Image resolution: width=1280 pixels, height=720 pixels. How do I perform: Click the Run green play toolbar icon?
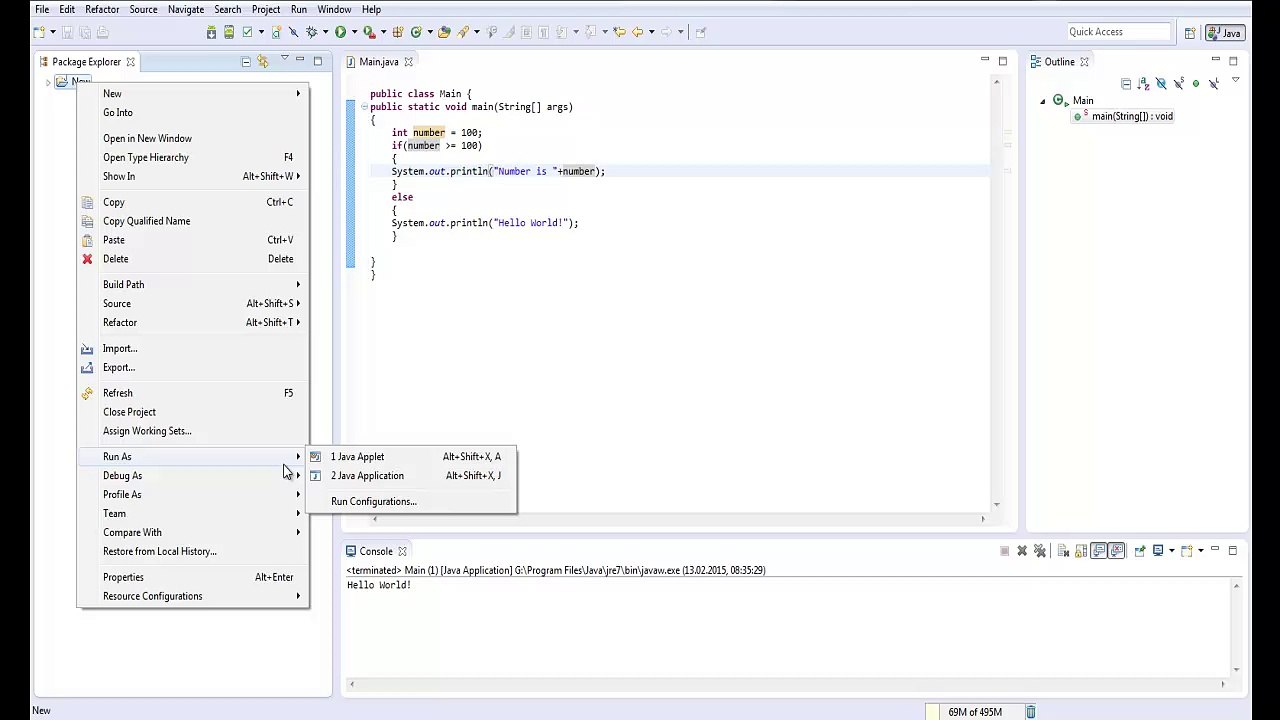click(340, 32)
